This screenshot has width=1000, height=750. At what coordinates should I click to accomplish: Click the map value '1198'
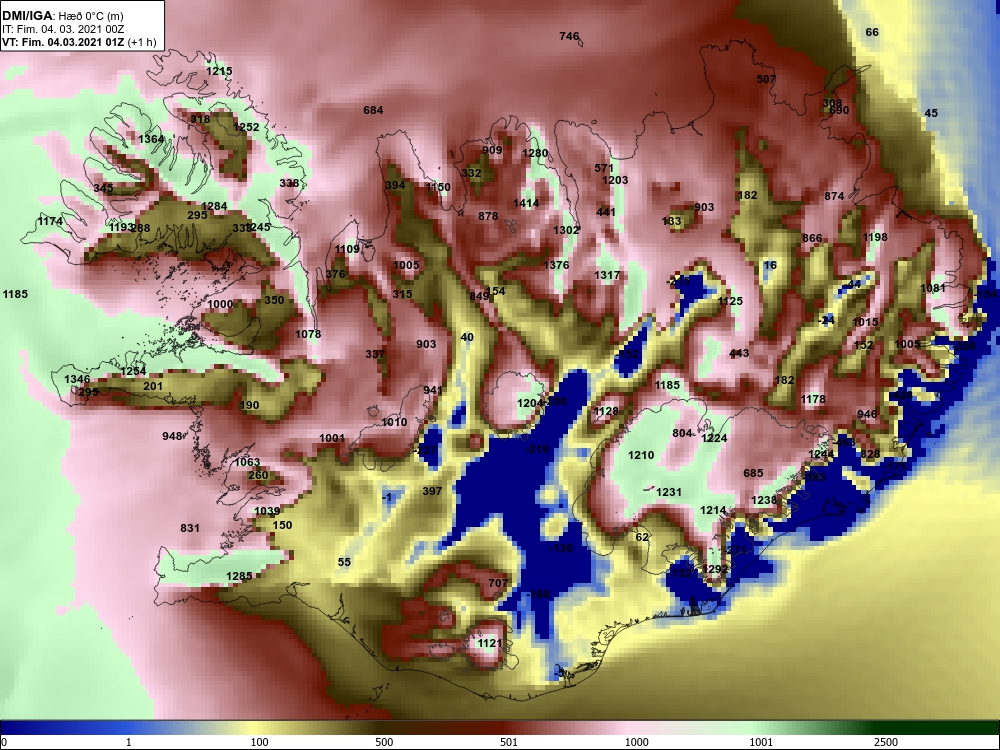pos(874,237)
